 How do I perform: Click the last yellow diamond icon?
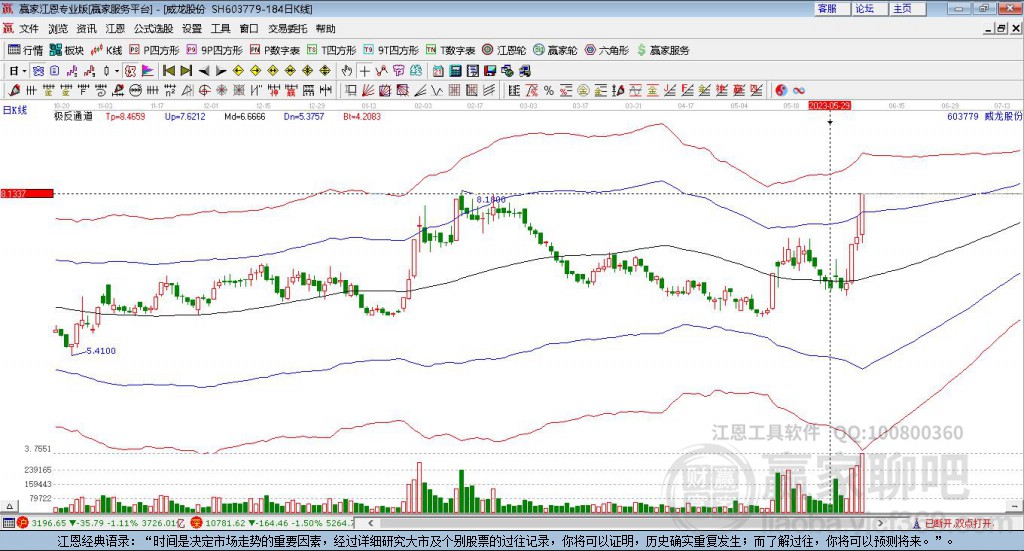click(325, 71)
